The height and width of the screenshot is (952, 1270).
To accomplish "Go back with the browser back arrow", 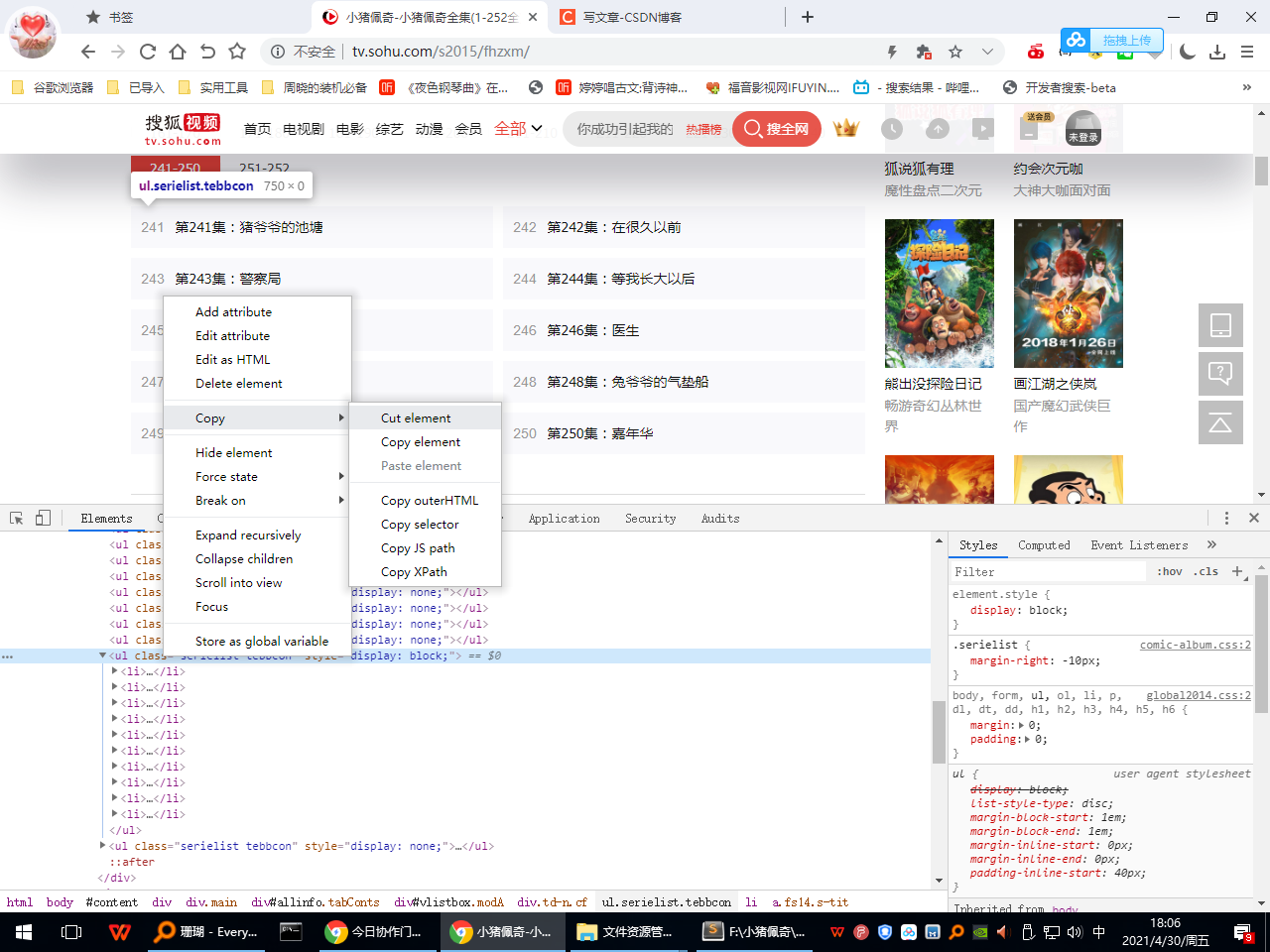I will click(88, 52).
